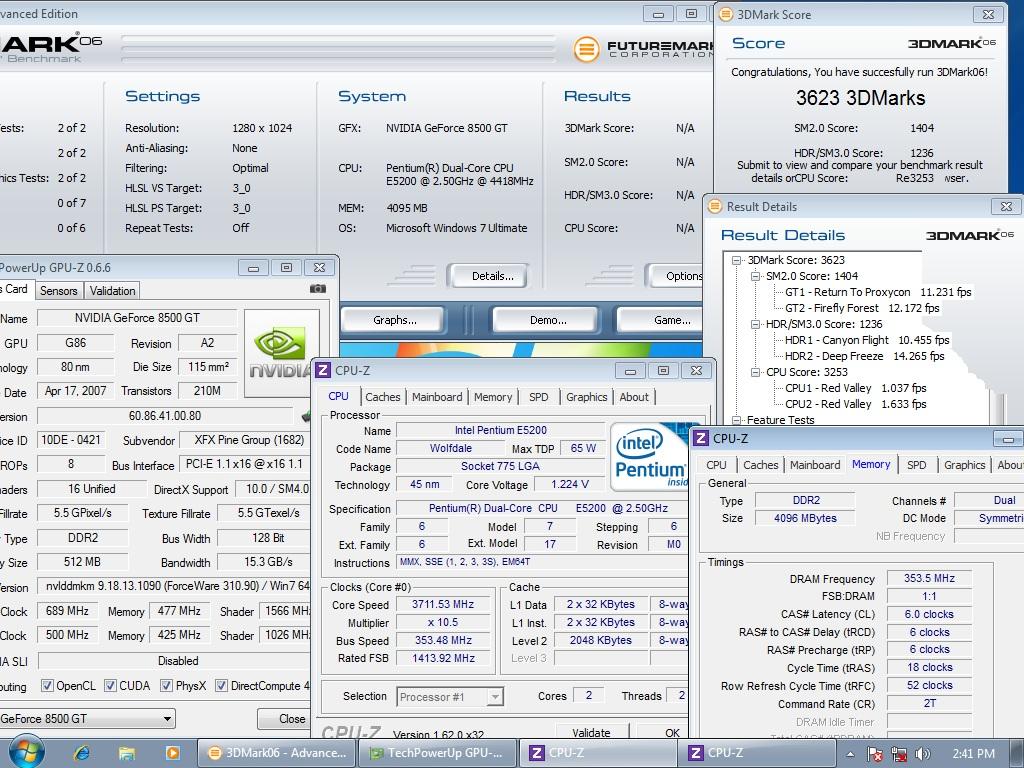Click the NVIDIA logo in GPU-Z
The image size is (1024, 768).
(x=280, y=353)
